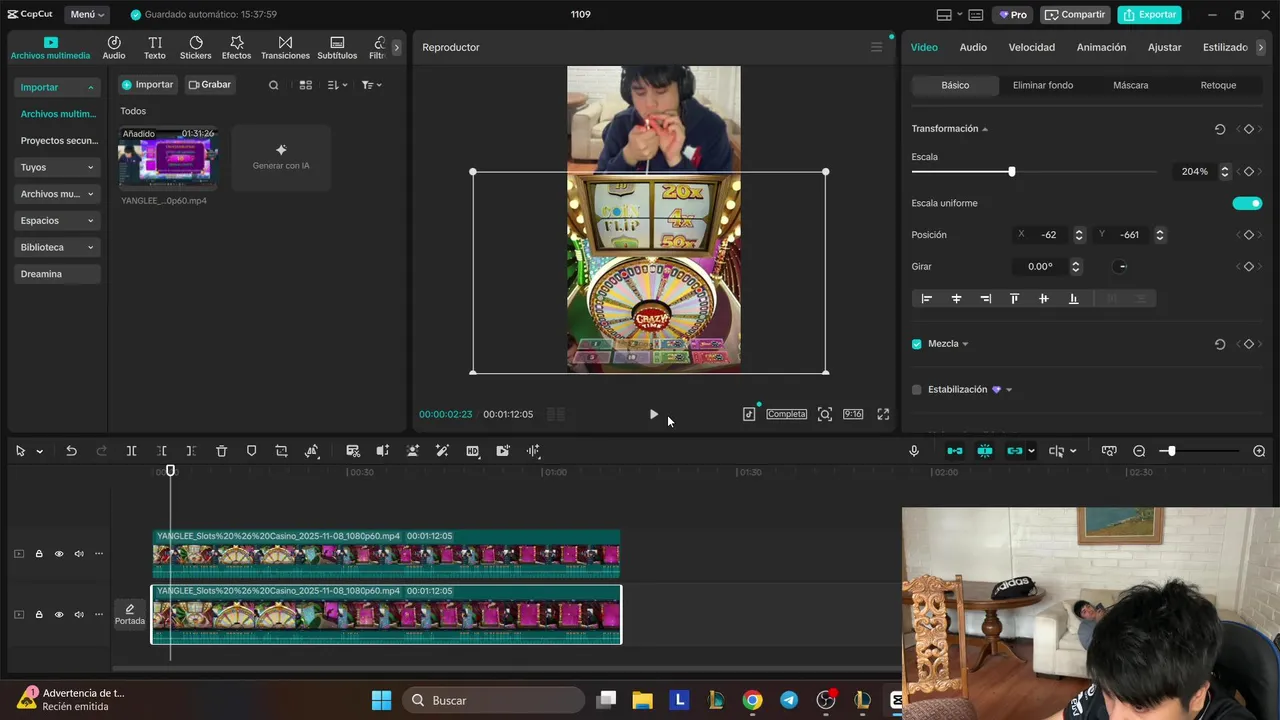Play the preview video

point(653,414)
